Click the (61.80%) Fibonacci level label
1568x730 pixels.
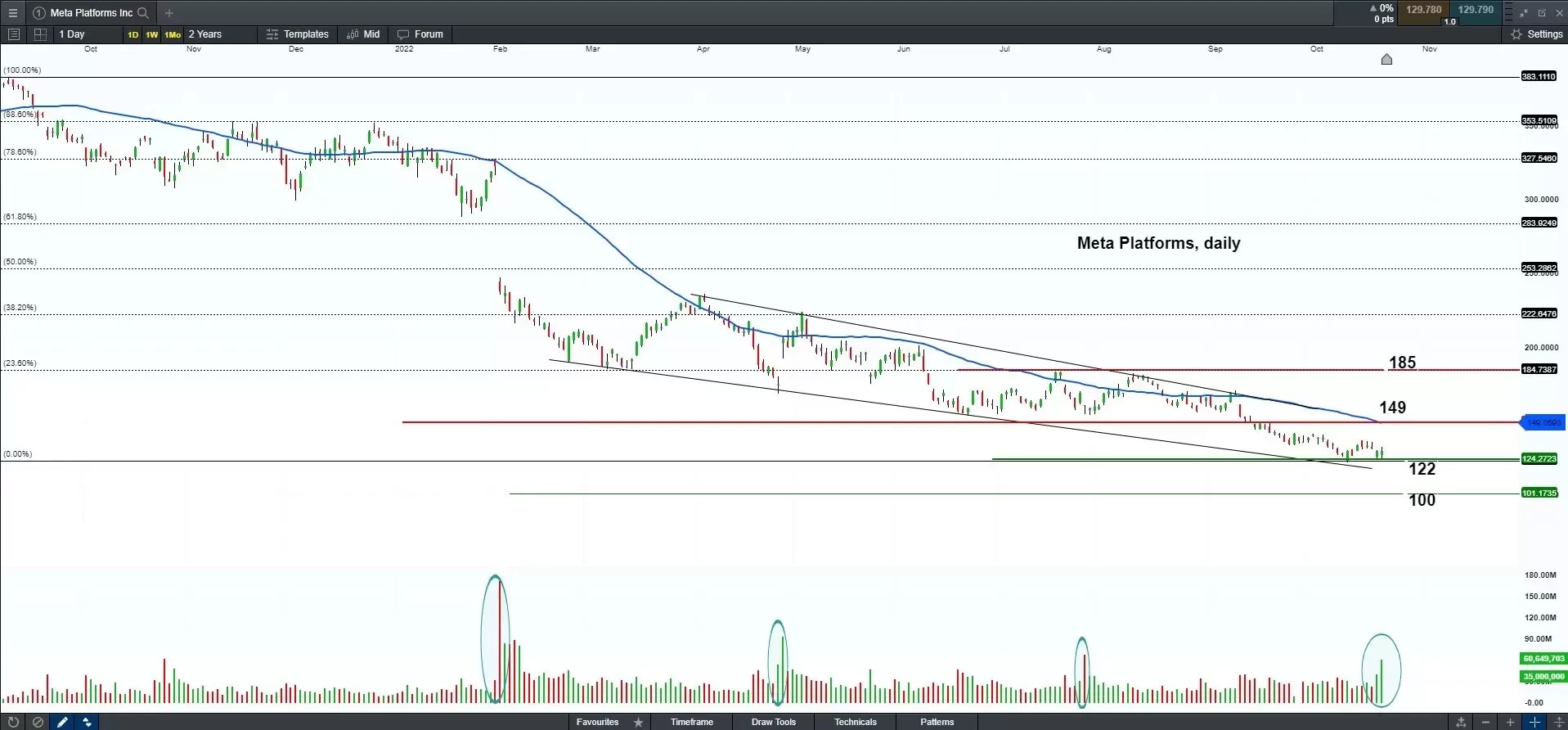tap(20, 217)
